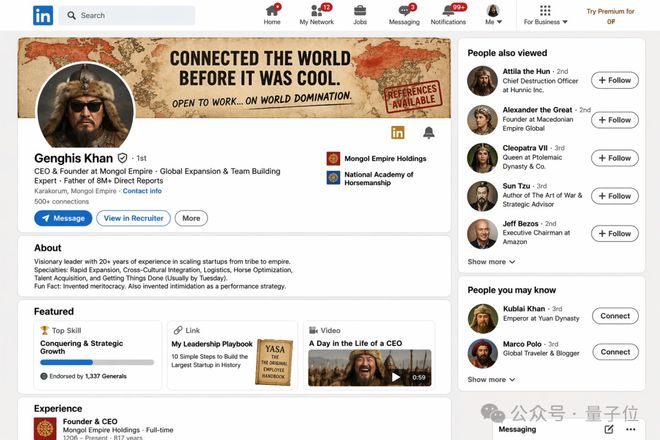
Task: Open the Jobs briefcase icon
Action: click(360, 10)
